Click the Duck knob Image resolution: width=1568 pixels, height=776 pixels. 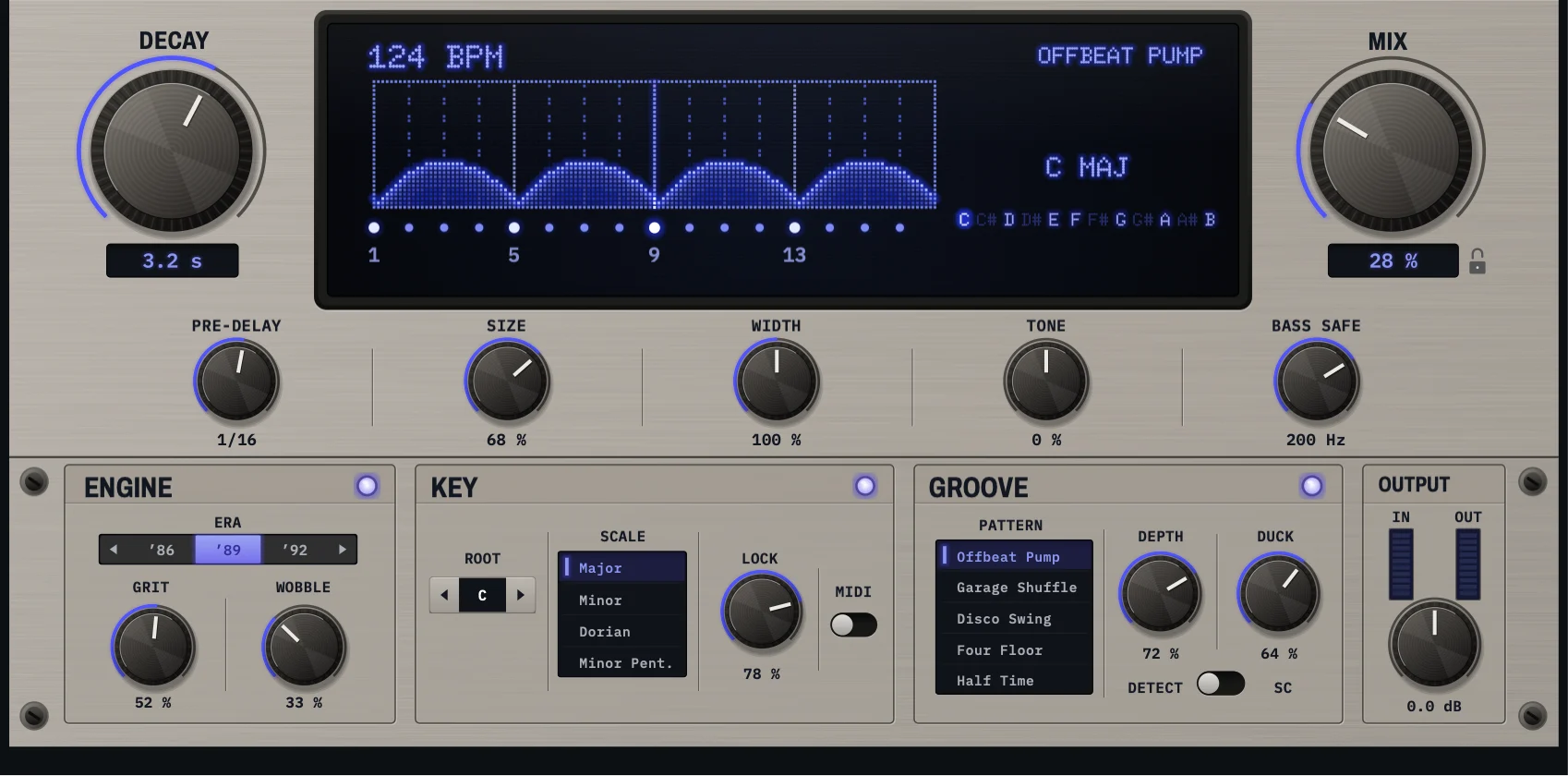point(1278,593)
